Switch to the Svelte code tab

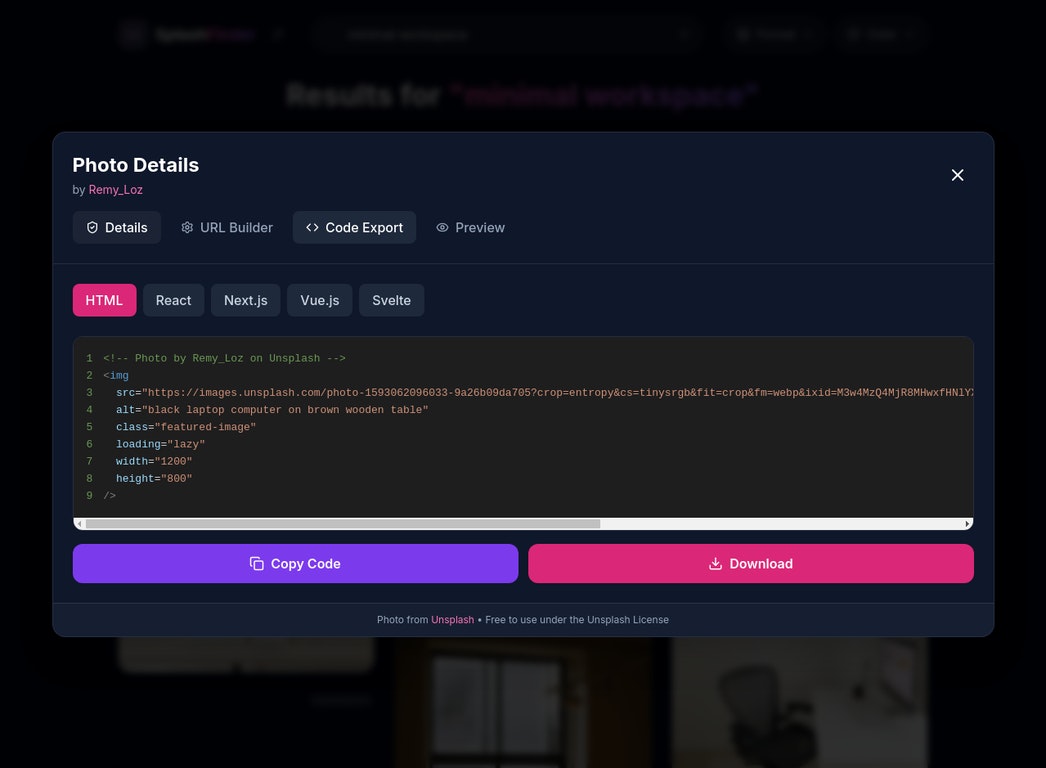tap(391, 300)
